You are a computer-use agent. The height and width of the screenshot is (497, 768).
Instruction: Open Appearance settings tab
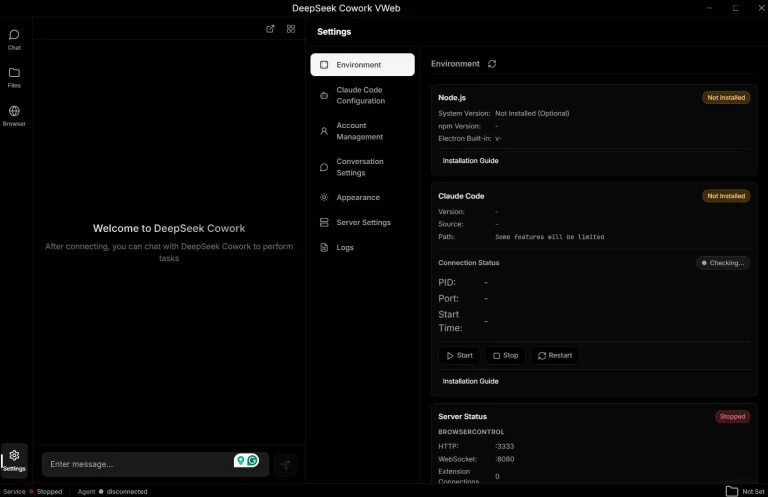(362, 197)
